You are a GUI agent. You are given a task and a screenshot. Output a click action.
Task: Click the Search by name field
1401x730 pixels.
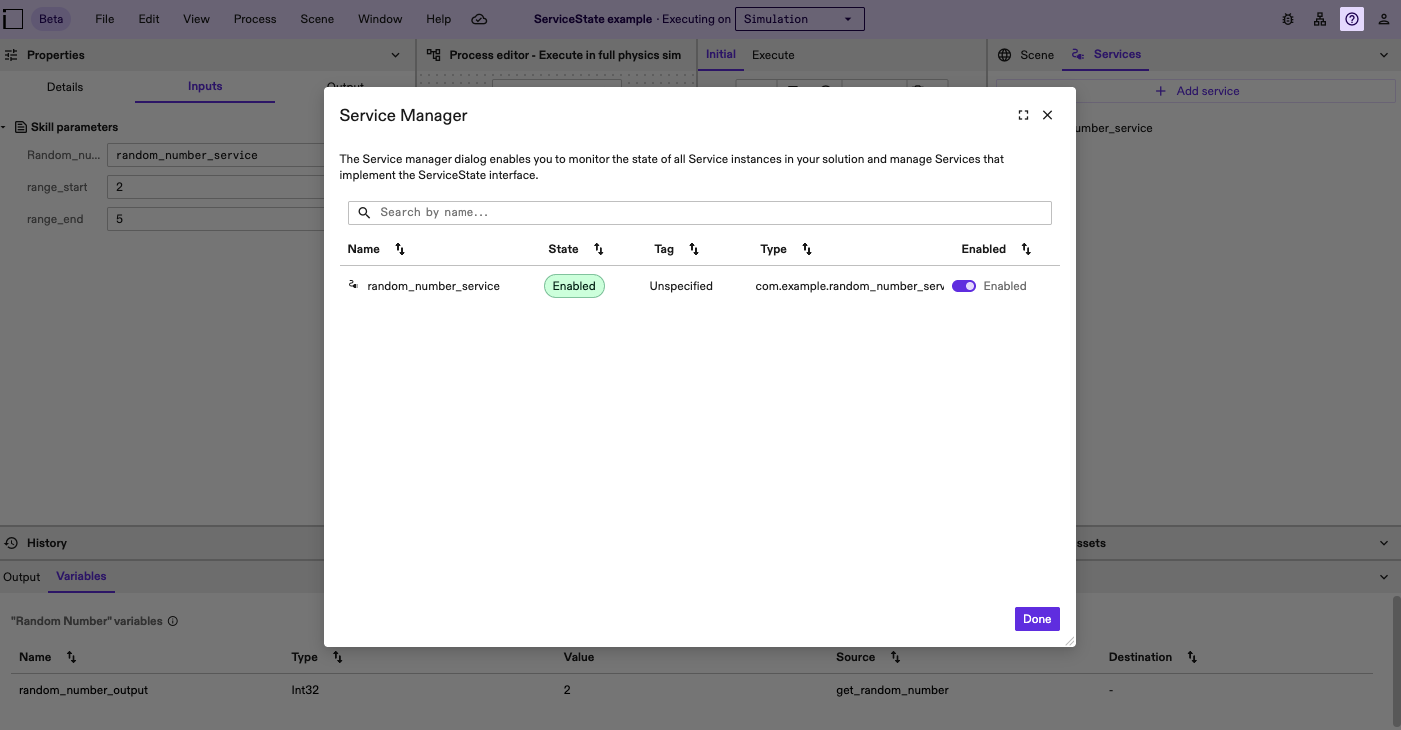tap(700, 212)
